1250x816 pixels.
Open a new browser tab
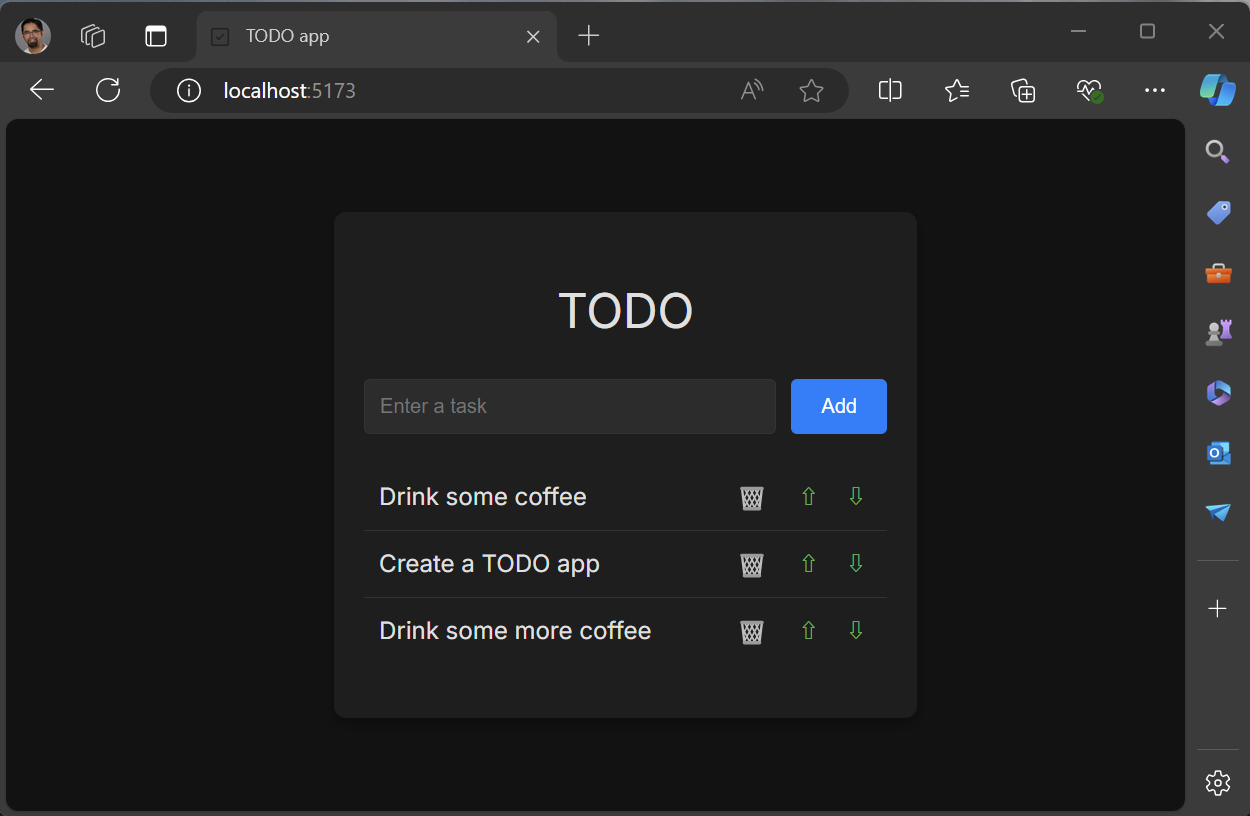coord(588,36)
